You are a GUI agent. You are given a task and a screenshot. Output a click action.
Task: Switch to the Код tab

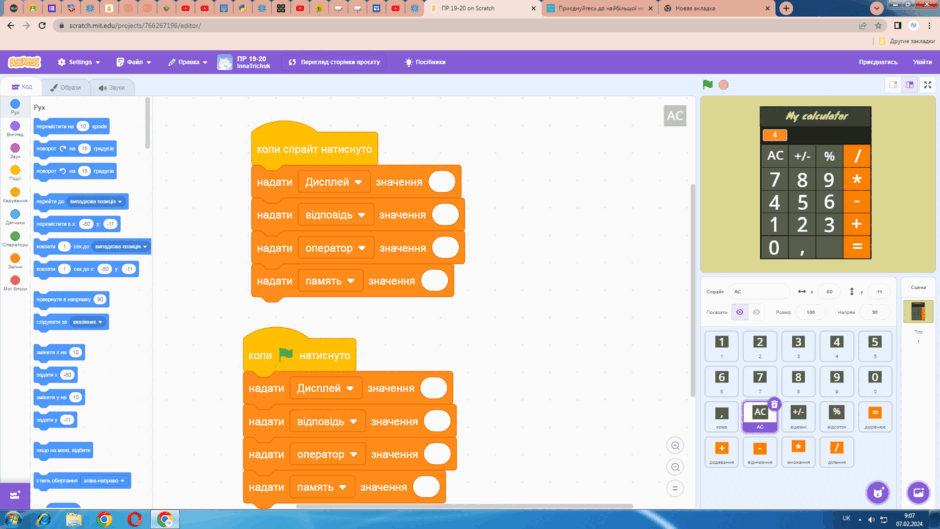[22, 87]
